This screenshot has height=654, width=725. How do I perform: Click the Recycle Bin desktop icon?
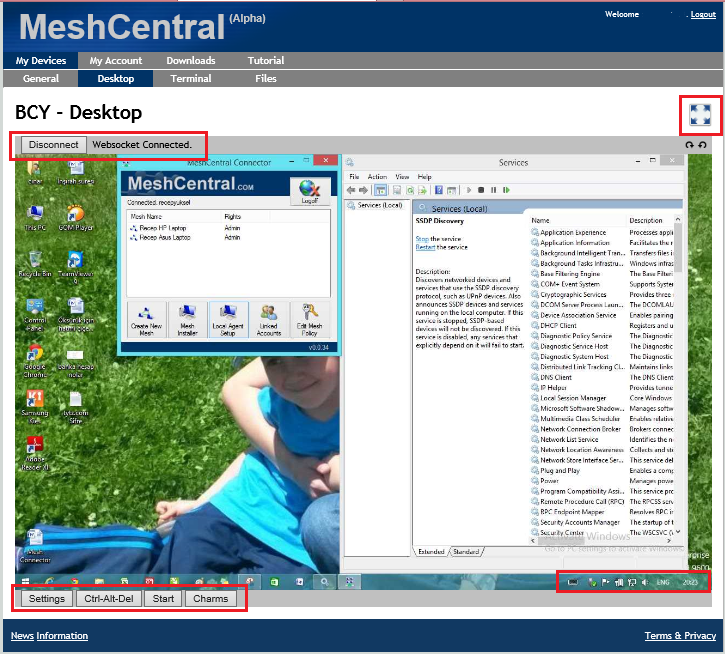click(x=35, y=264)
